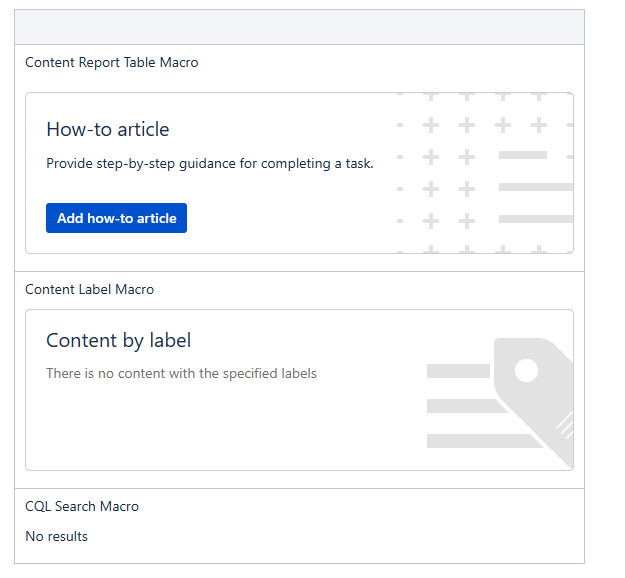Click the Content by label heading
This screenshot has width=625, height=578.
click(119, 340)
